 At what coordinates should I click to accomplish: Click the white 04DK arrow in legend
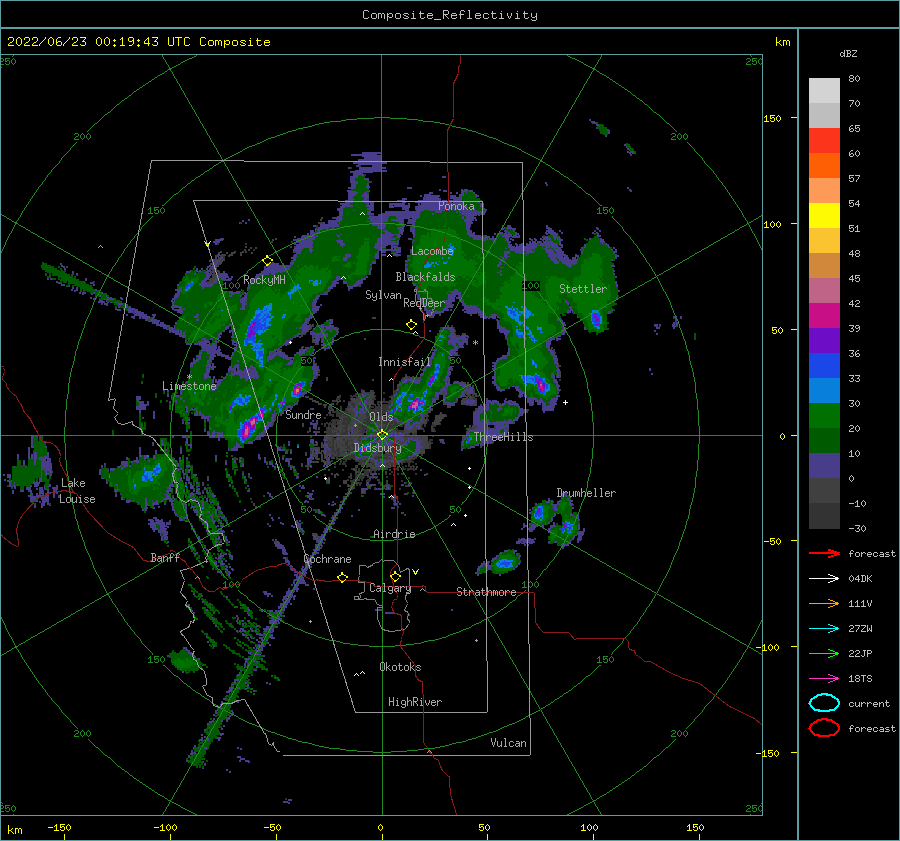click(x=824, y=578)
